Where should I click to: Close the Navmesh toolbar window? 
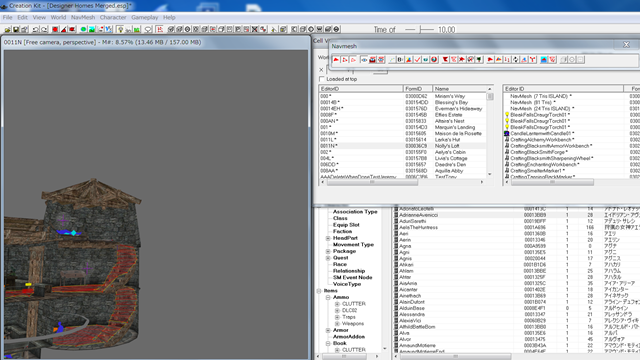pyautogui.click(x=627, y=45)
